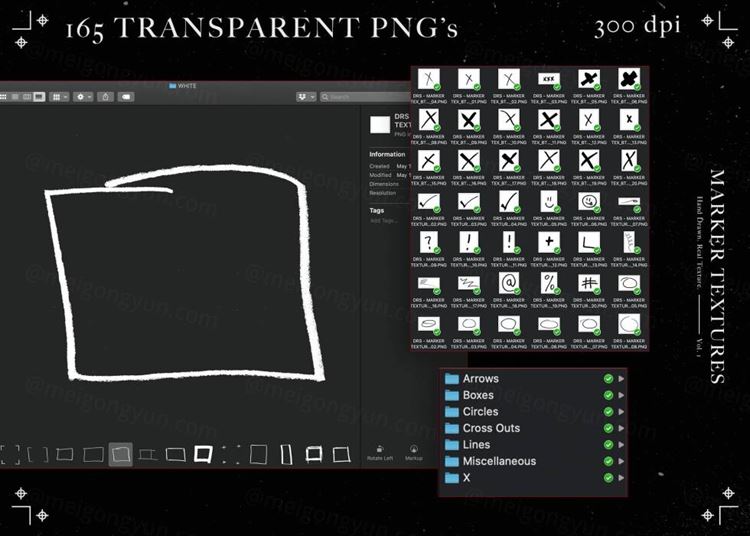Select the highlighted box thumbnail in filmstrip

click(120, 455)
